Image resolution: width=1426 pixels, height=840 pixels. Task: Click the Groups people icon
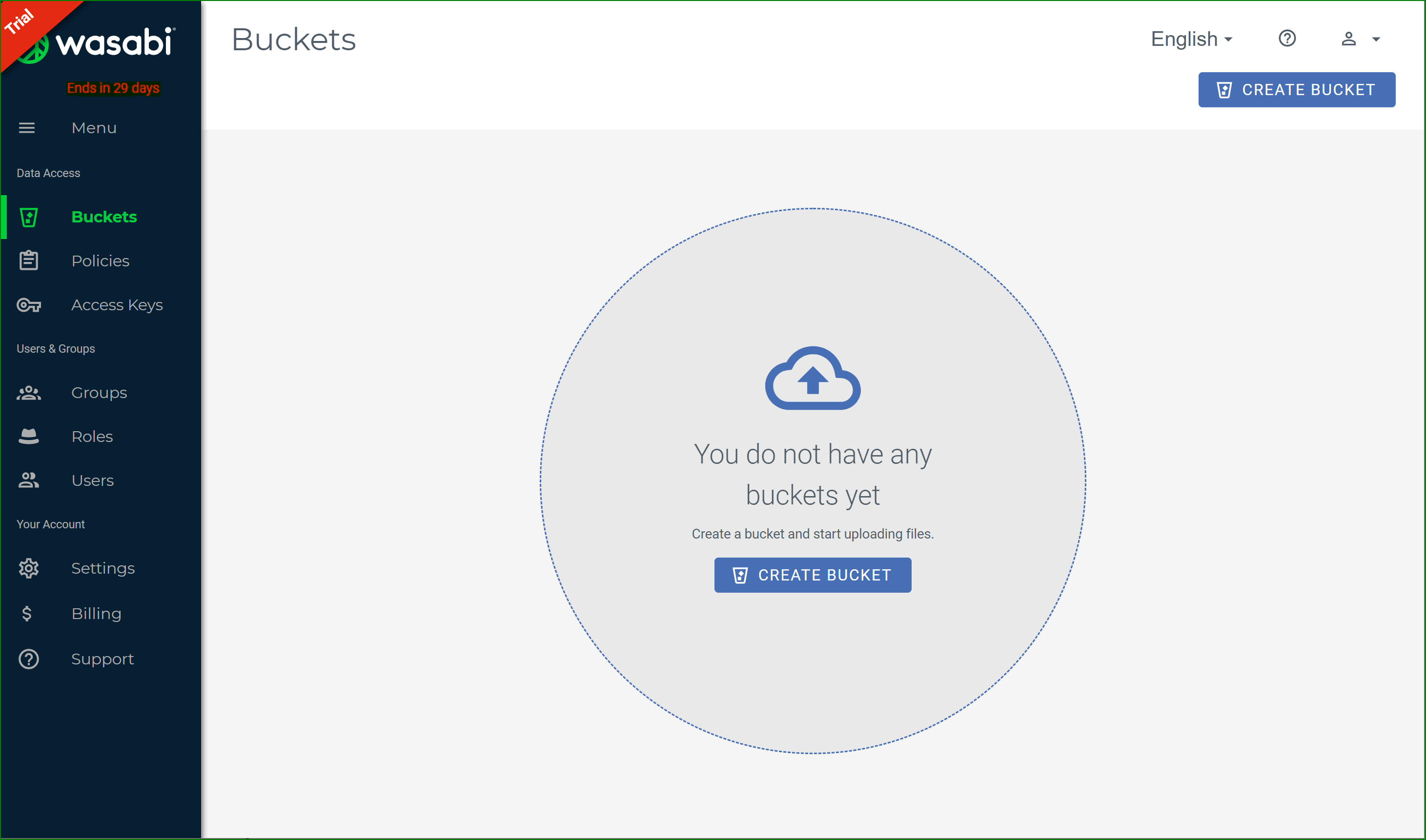pos(28,393)
